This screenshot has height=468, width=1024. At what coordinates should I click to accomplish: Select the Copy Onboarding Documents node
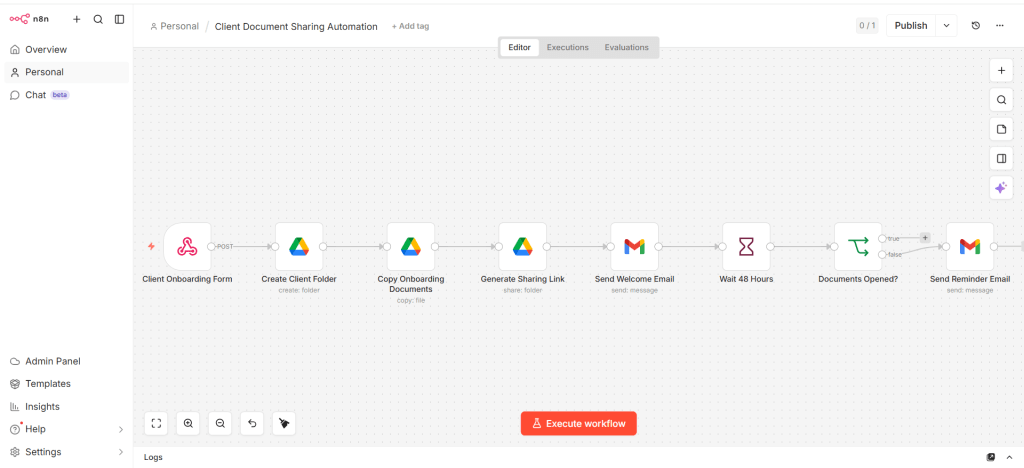point(411,247)
